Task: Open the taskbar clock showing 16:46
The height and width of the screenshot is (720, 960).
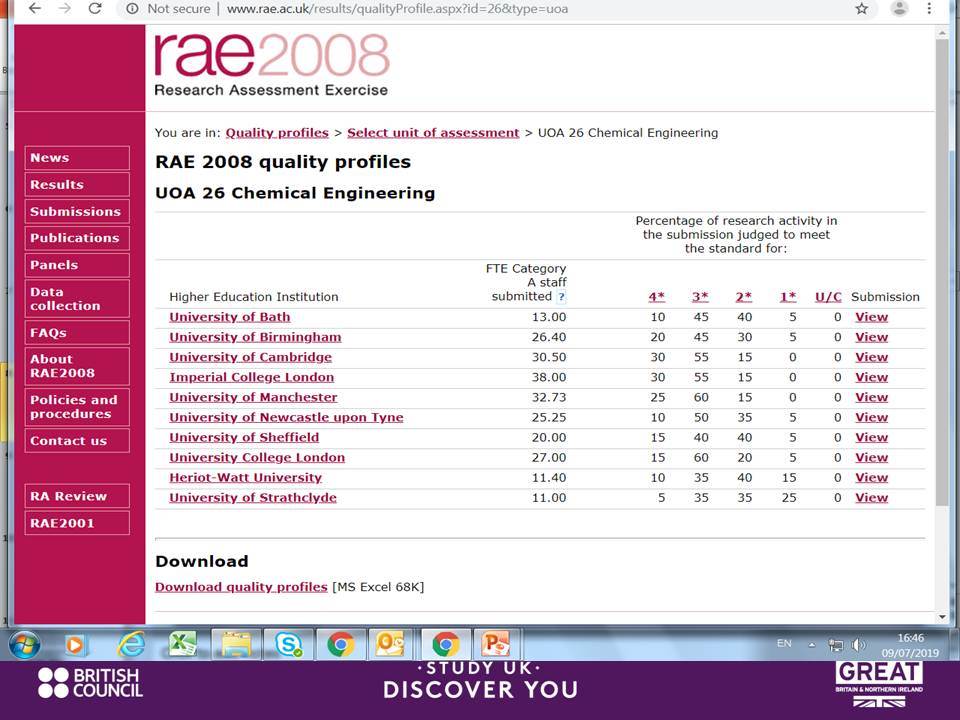Action: pos(910,645)
